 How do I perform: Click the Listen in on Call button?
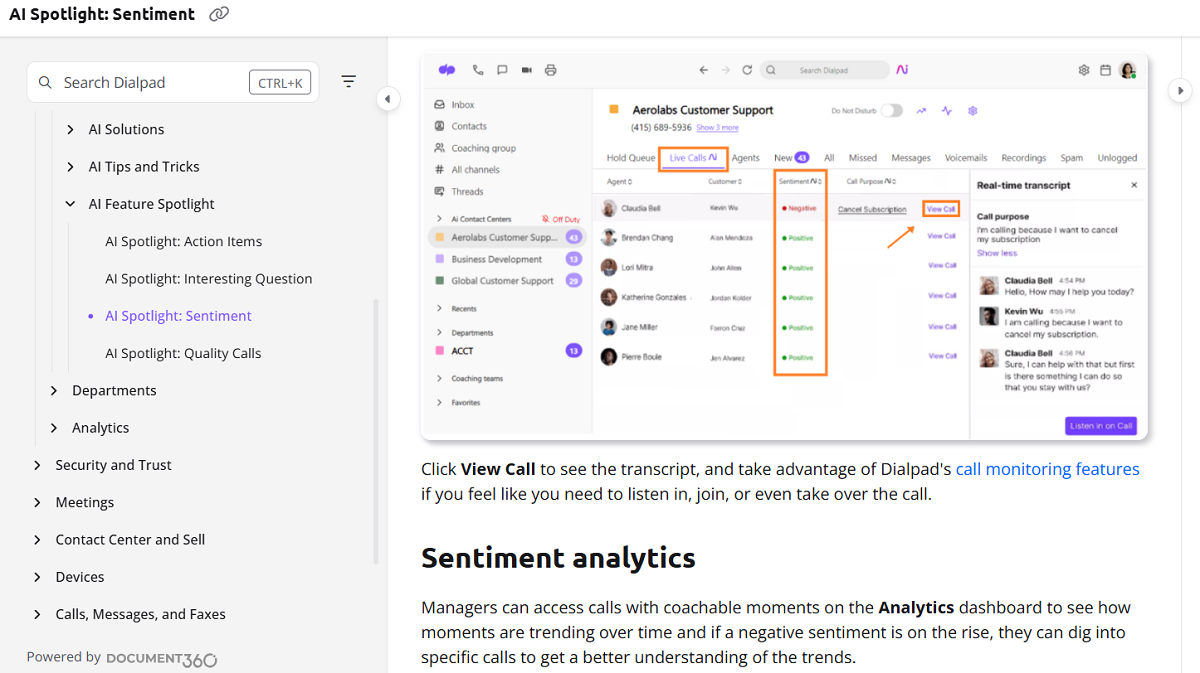coord(1101,426)
